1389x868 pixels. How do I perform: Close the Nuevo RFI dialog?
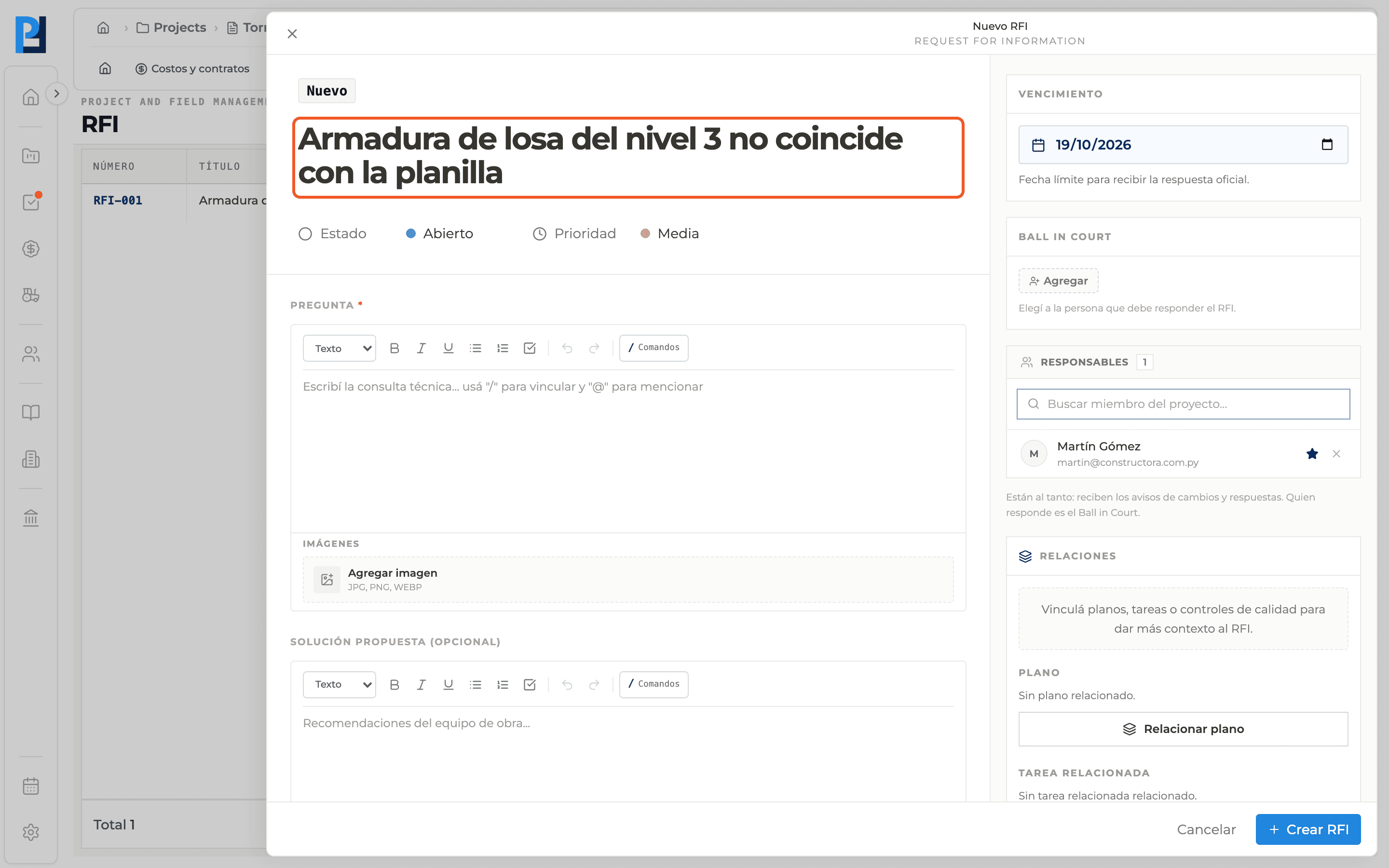(292, 34)
